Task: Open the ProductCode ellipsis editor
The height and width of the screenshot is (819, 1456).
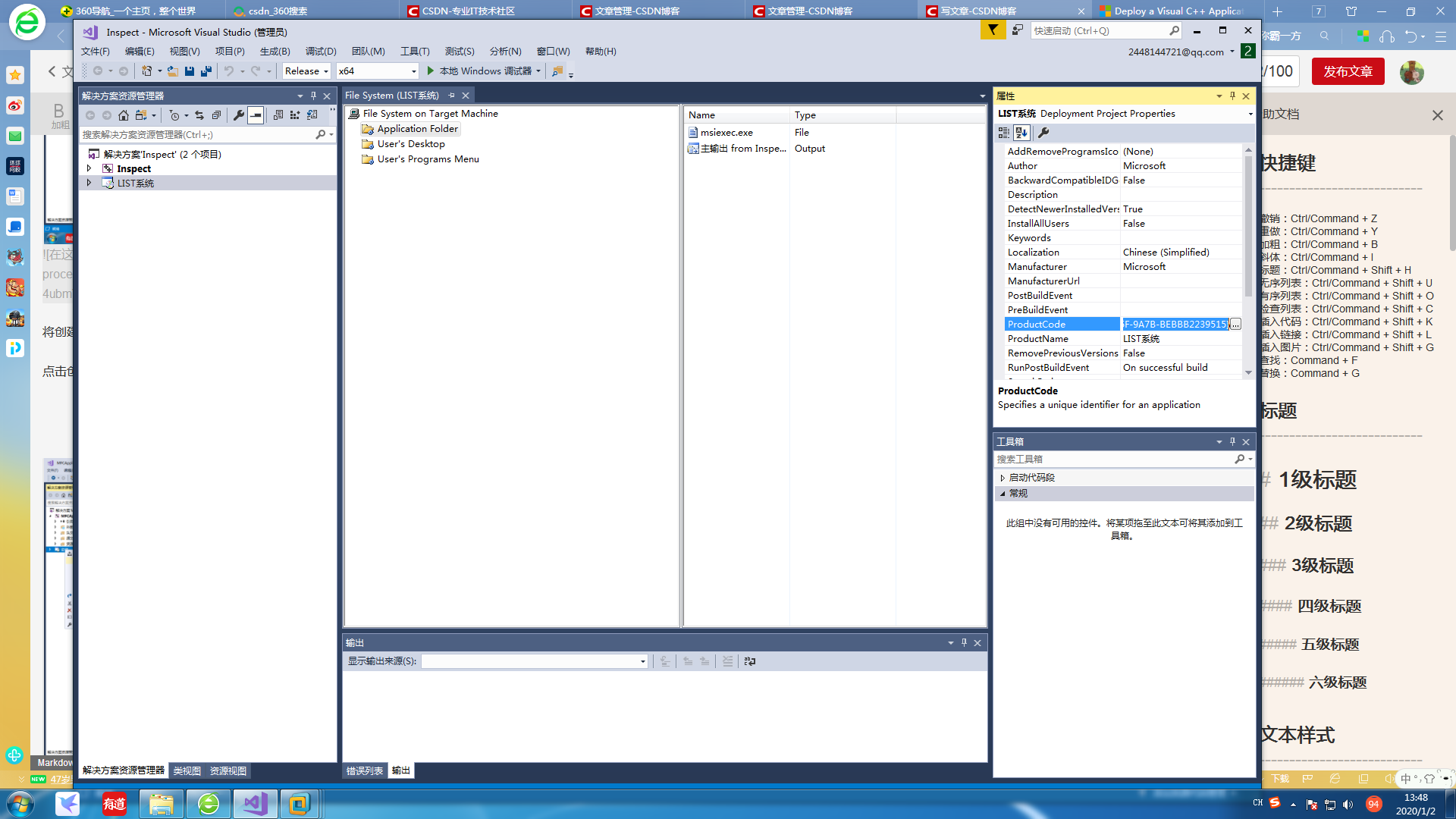Action: (1235, 324)
